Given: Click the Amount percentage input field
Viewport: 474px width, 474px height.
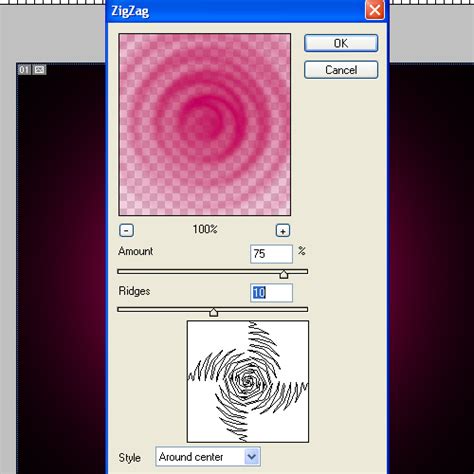Looking at the screenshot, I should pos(271,254).
